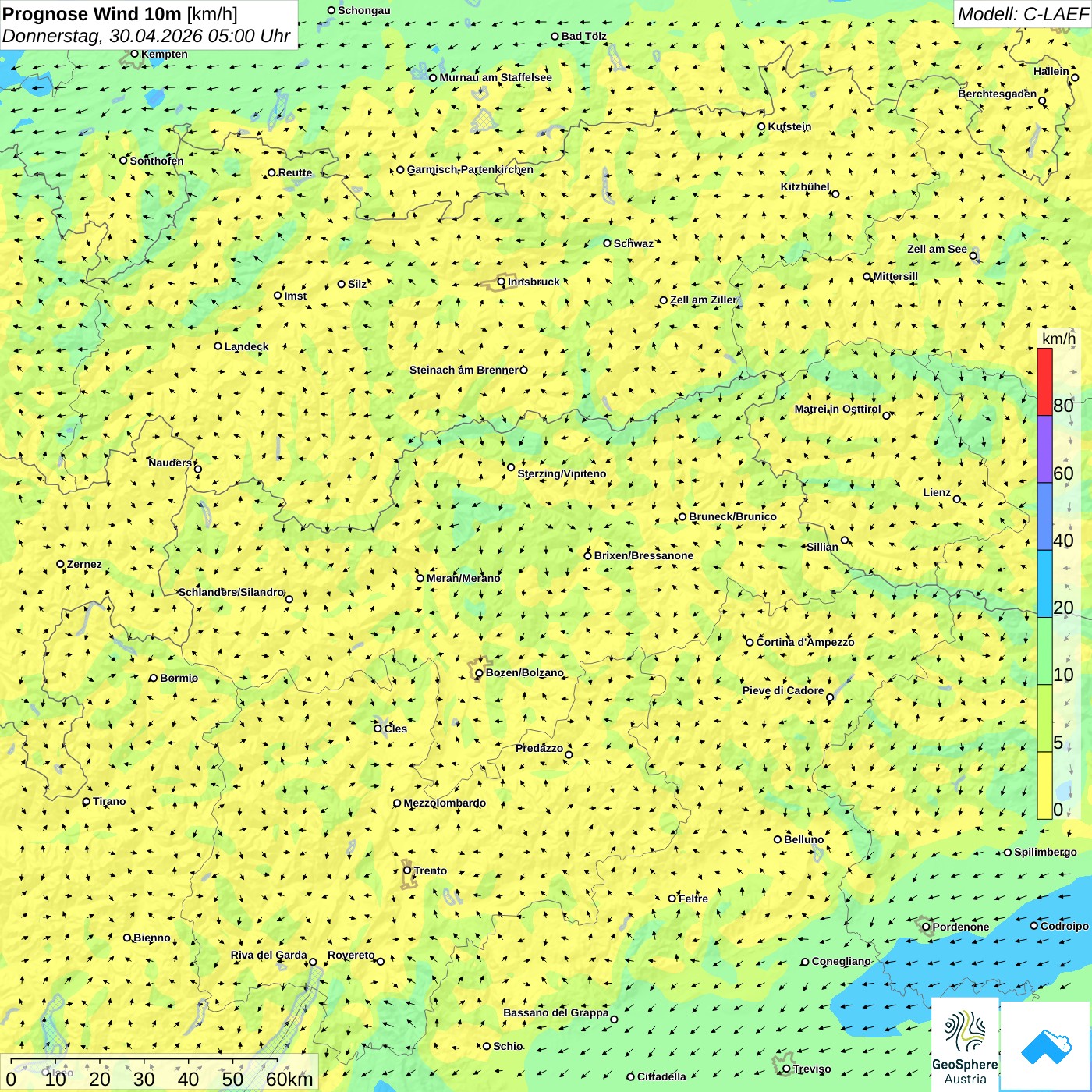1092x1092 pixels.
Task: Click the 'Cortina d'Ampezzo' label
Action: (x=805, y=642)
